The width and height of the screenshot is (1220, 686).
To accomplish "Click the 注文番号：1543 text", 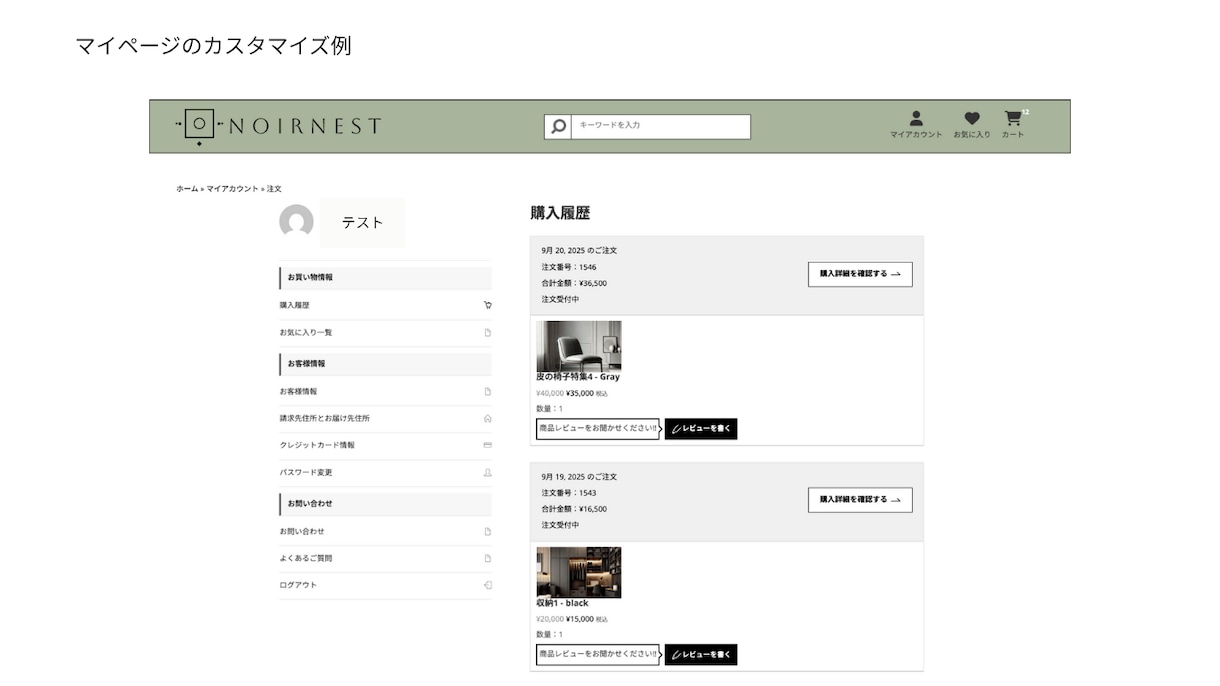I will [x=569, y=493].
